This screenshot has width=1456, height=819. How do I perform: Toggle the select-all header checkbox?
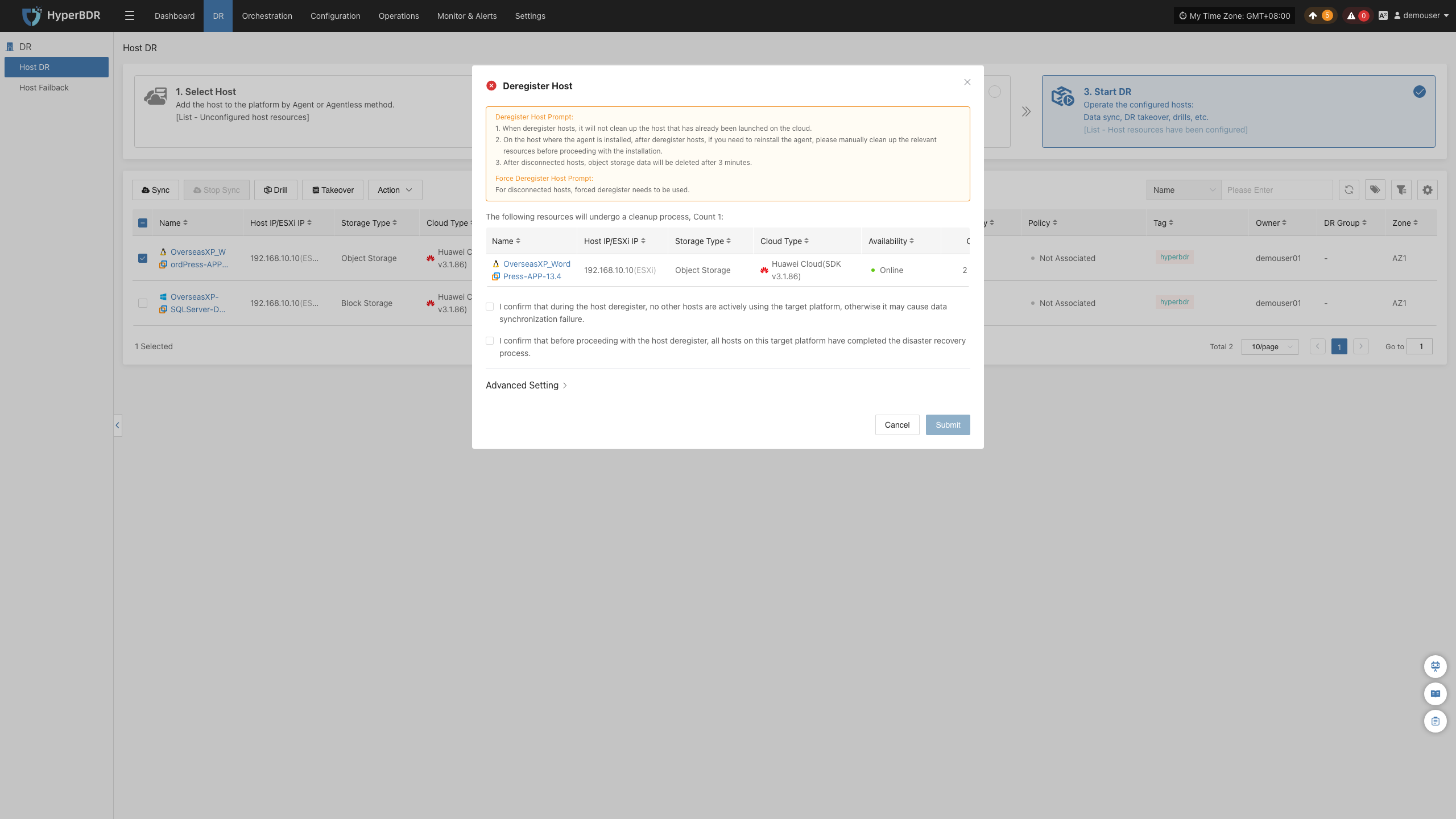click(x=143, y=223)
